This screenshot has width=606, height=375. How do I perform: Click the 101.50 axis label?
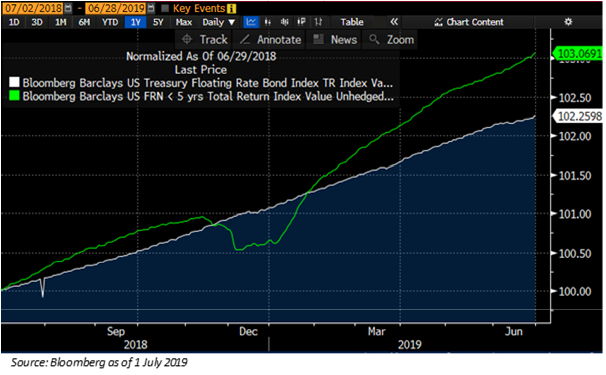[575, 176]
